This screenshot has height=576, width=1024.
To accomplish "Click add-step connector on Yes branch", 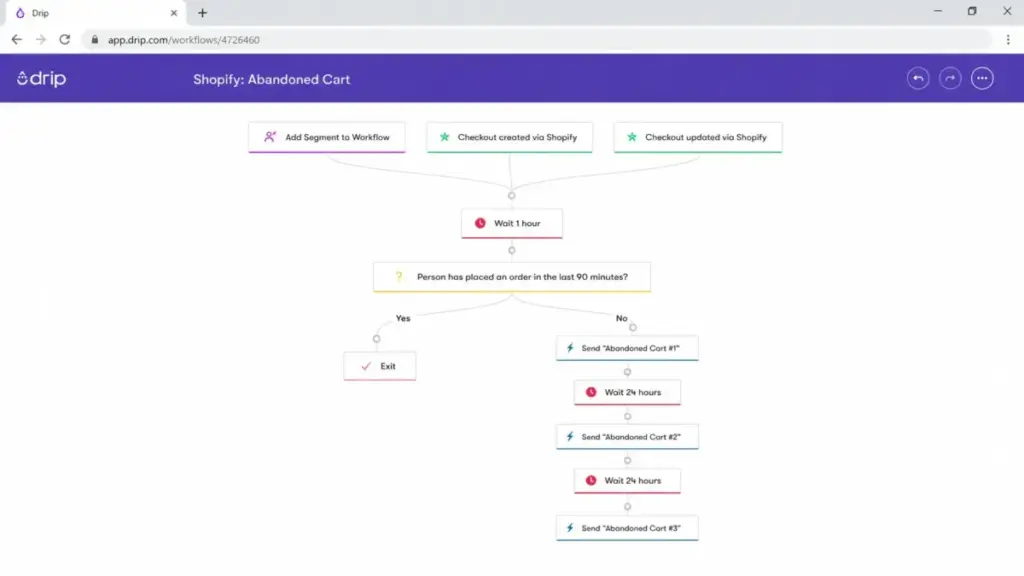I will click(377, 339).
